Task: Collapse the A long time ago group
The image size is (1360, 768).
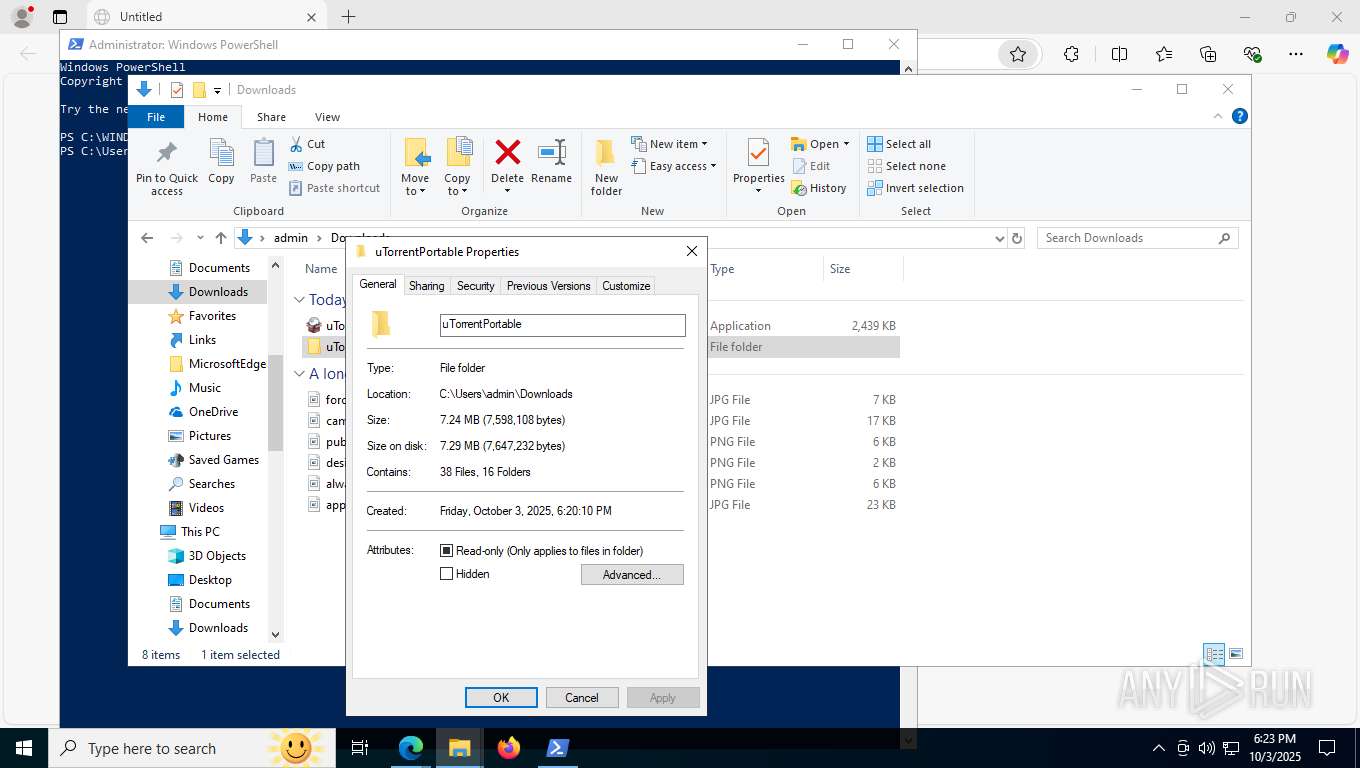Action: point(299,374)
